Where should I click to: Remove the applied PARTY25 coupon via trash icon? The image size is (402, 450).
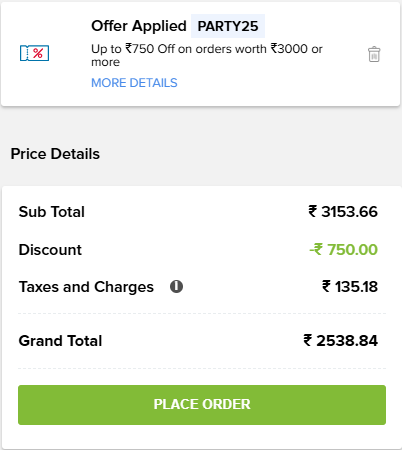coord(374,54)
